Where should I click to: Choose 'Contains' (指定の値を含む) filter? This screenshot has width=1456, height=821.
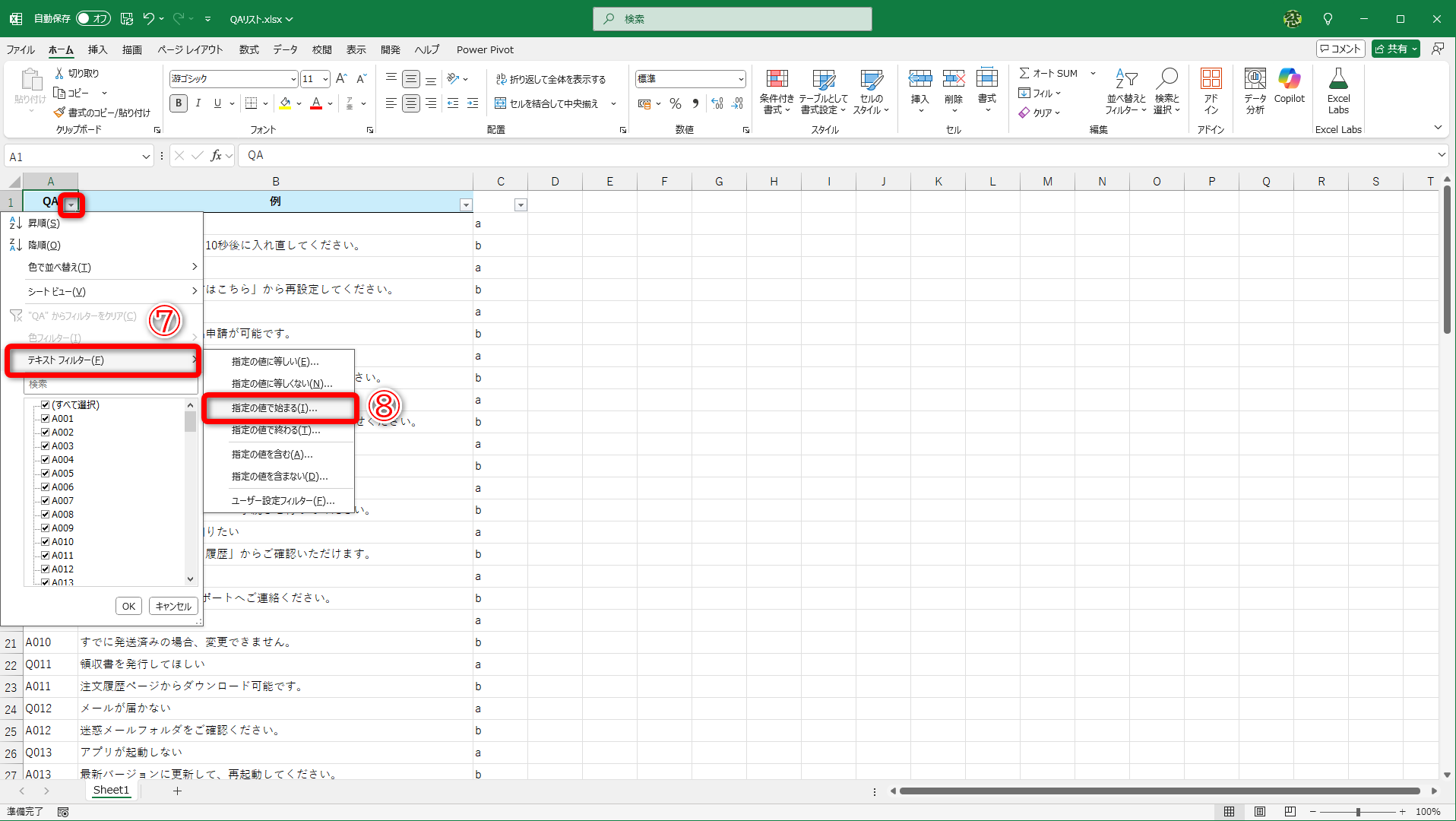coord(279,455)
